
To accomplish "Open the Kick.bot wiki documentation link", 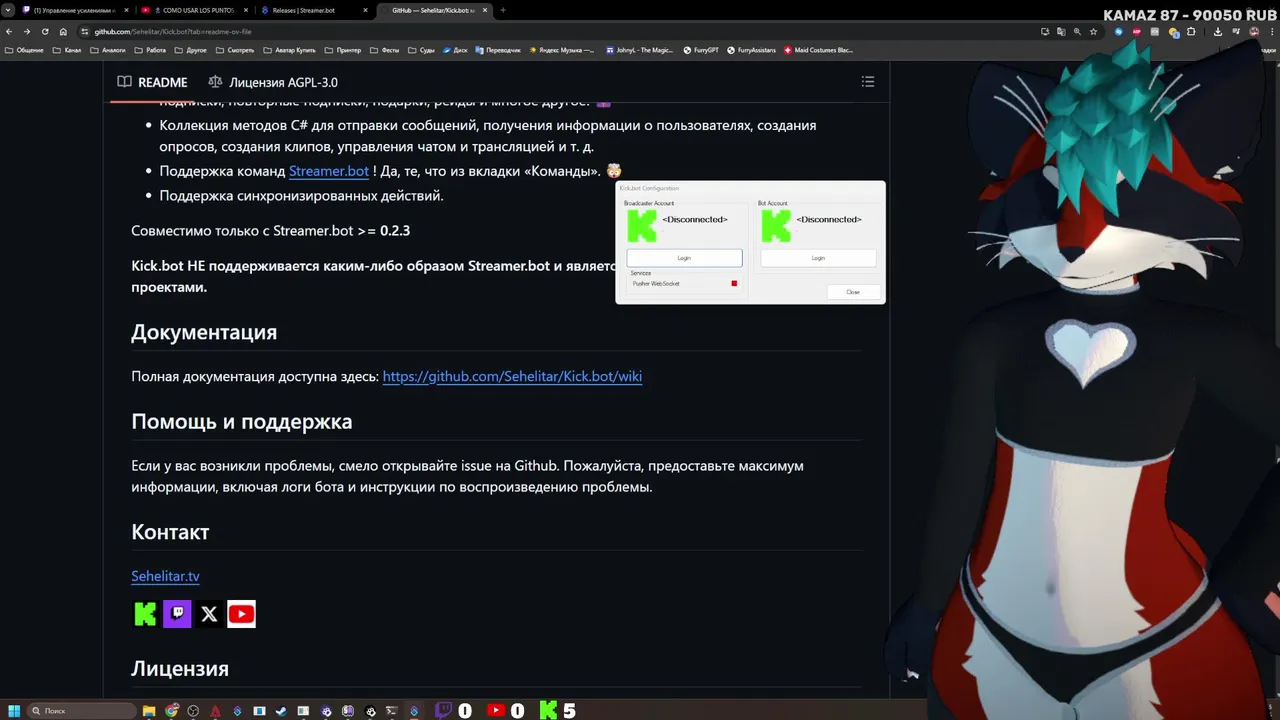I will [512, 376].
